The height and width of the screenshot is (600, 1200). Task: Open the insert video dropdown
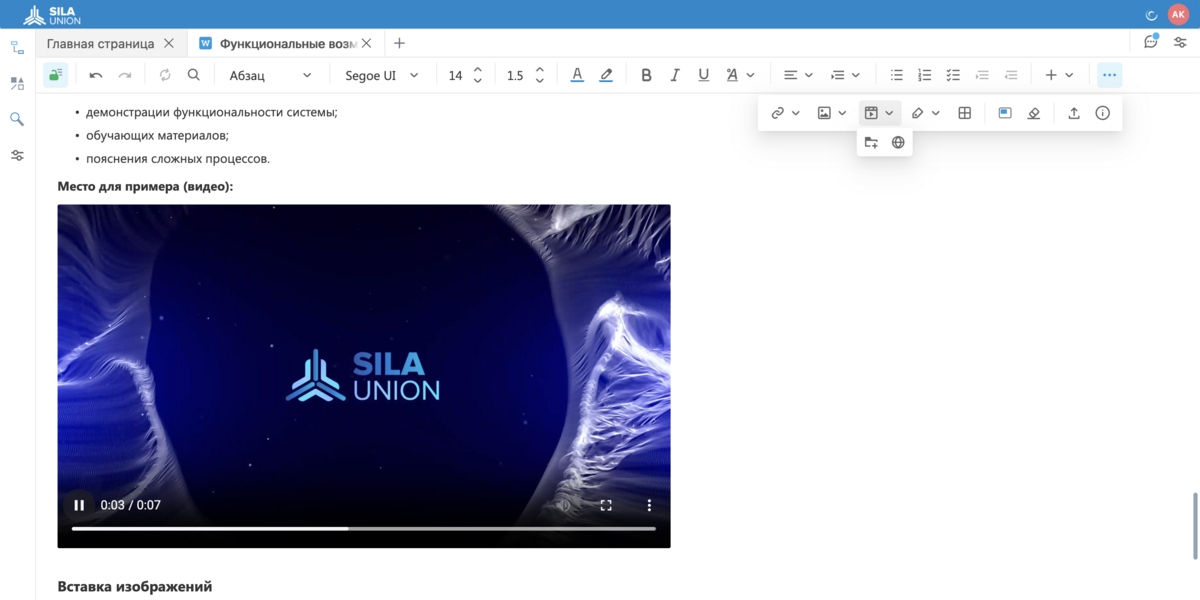(879, 113)
